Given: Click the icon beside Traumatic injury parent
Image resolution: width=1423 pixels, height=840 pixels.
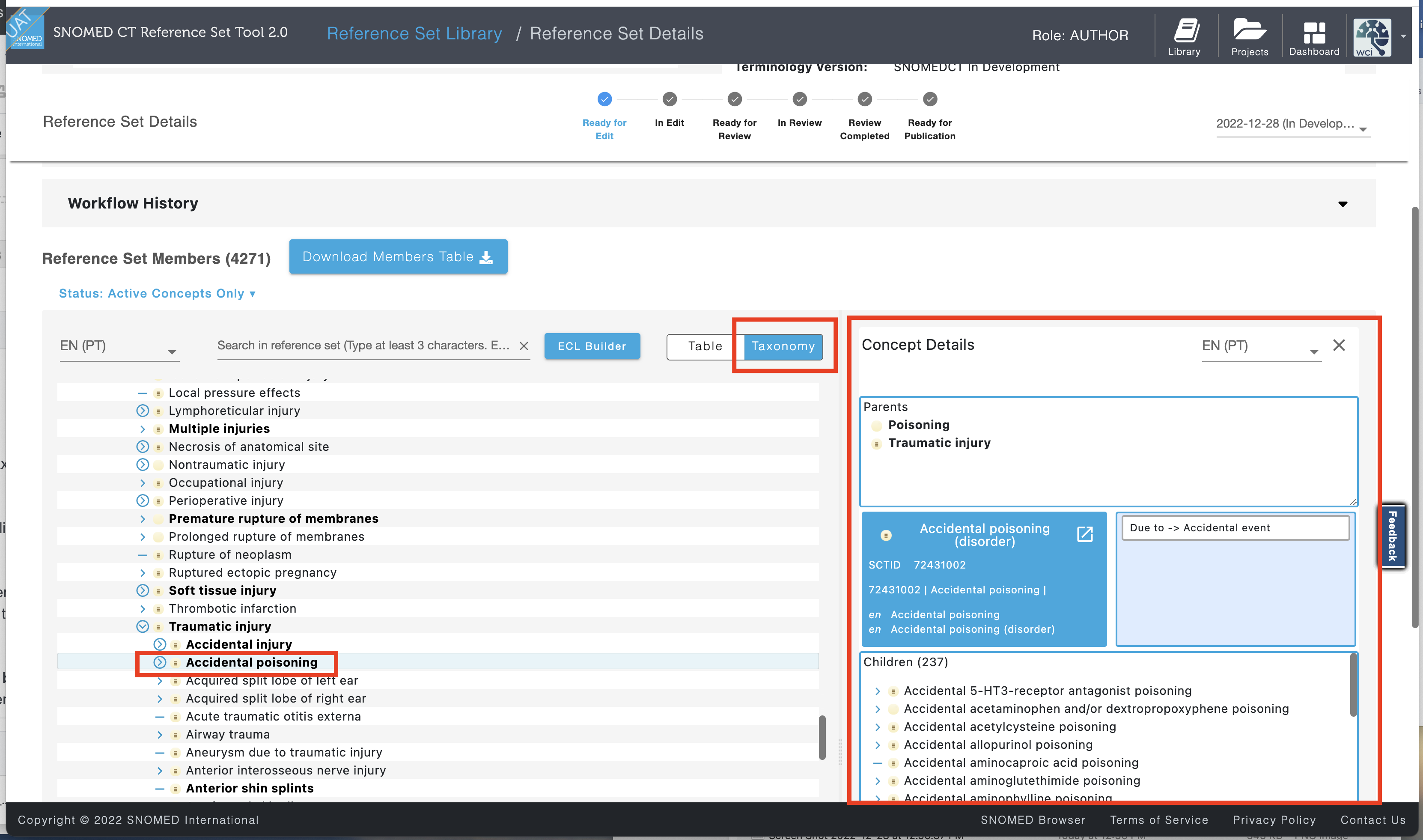Looking at the screenshot, I should click(876, 444).
